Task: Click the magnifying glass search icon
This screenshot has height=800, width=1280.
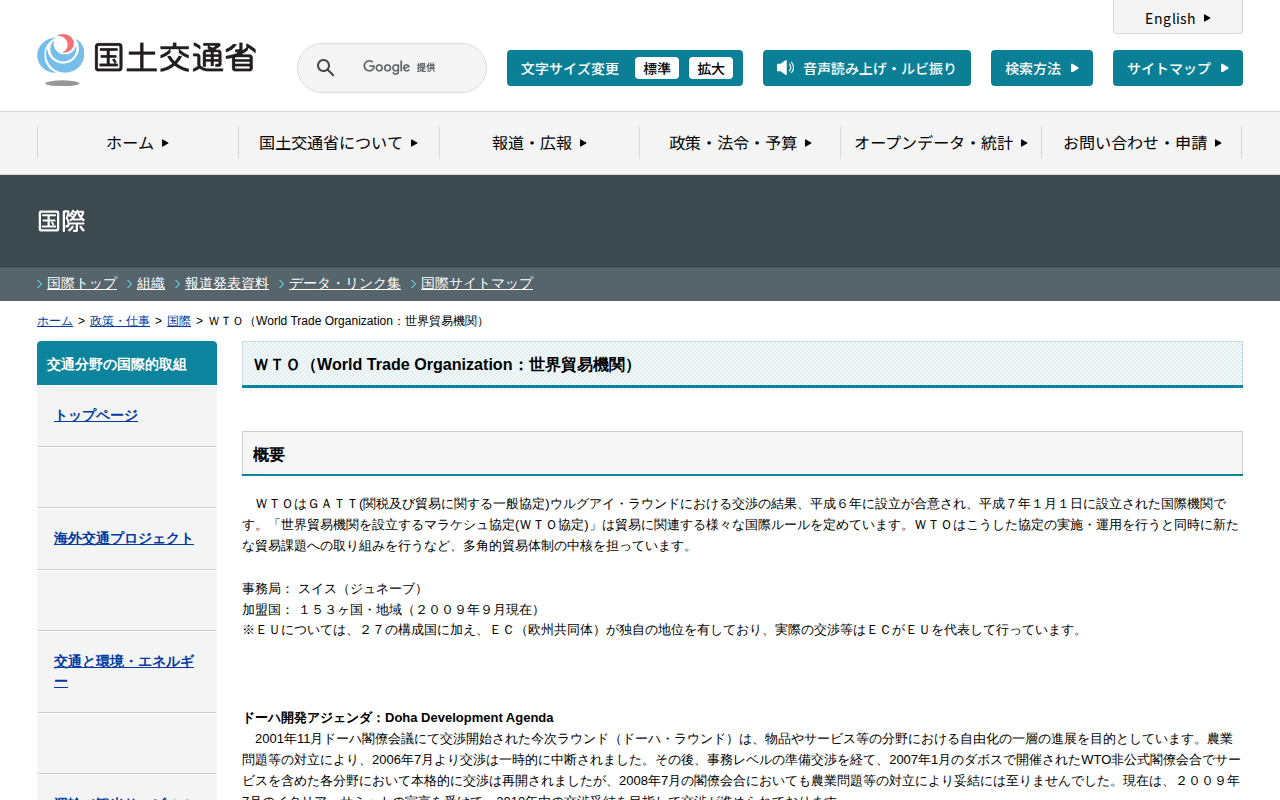Action: (325, 68)
